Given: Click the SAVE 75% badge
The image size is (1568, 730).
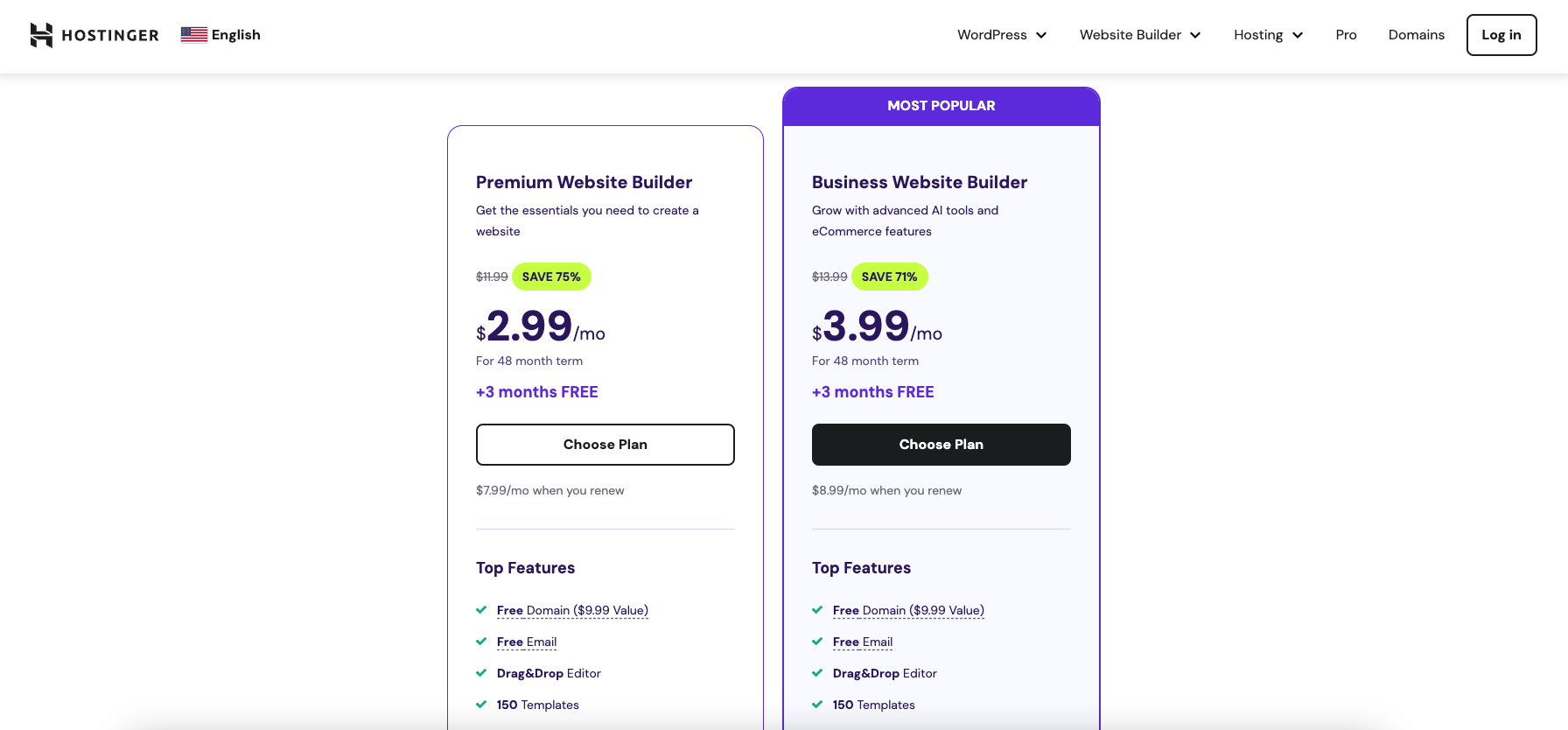Looking at the screenshot, I should pyautogui.click(x=551, y=277).
